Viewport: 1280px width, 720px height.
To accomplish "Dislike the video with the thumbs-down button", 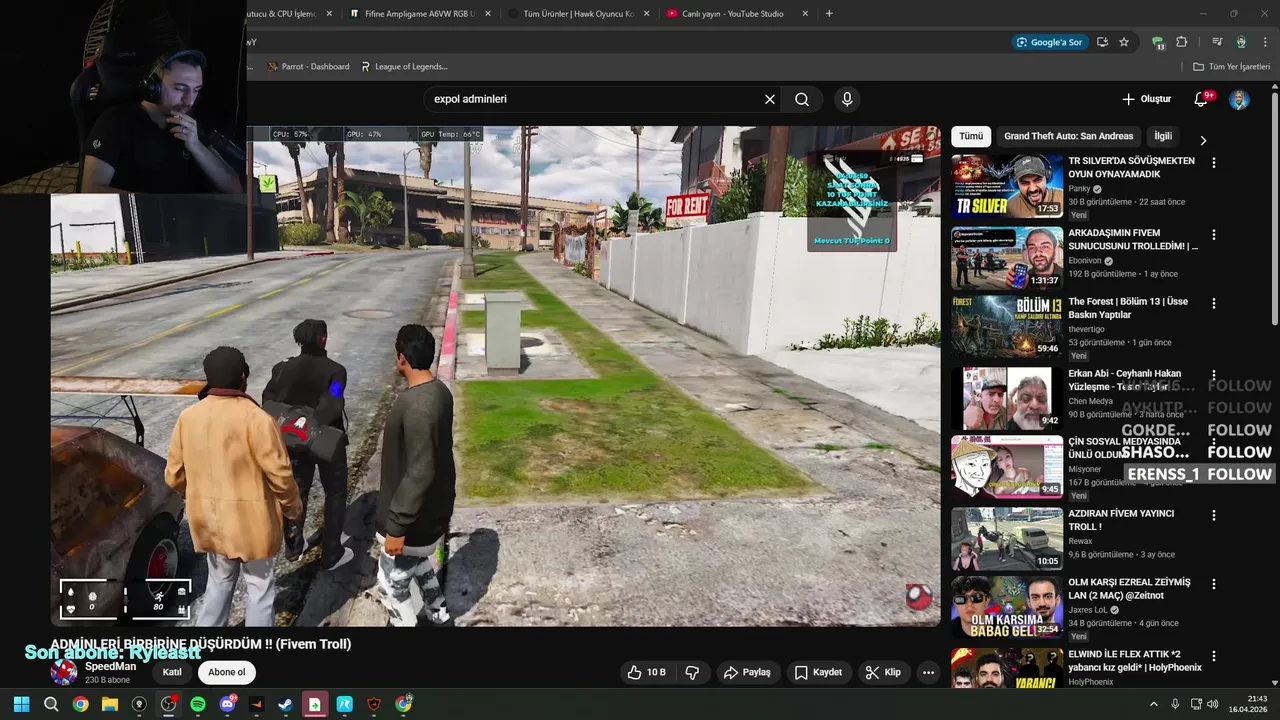I will pyautogui.click(x=693, y=672).
